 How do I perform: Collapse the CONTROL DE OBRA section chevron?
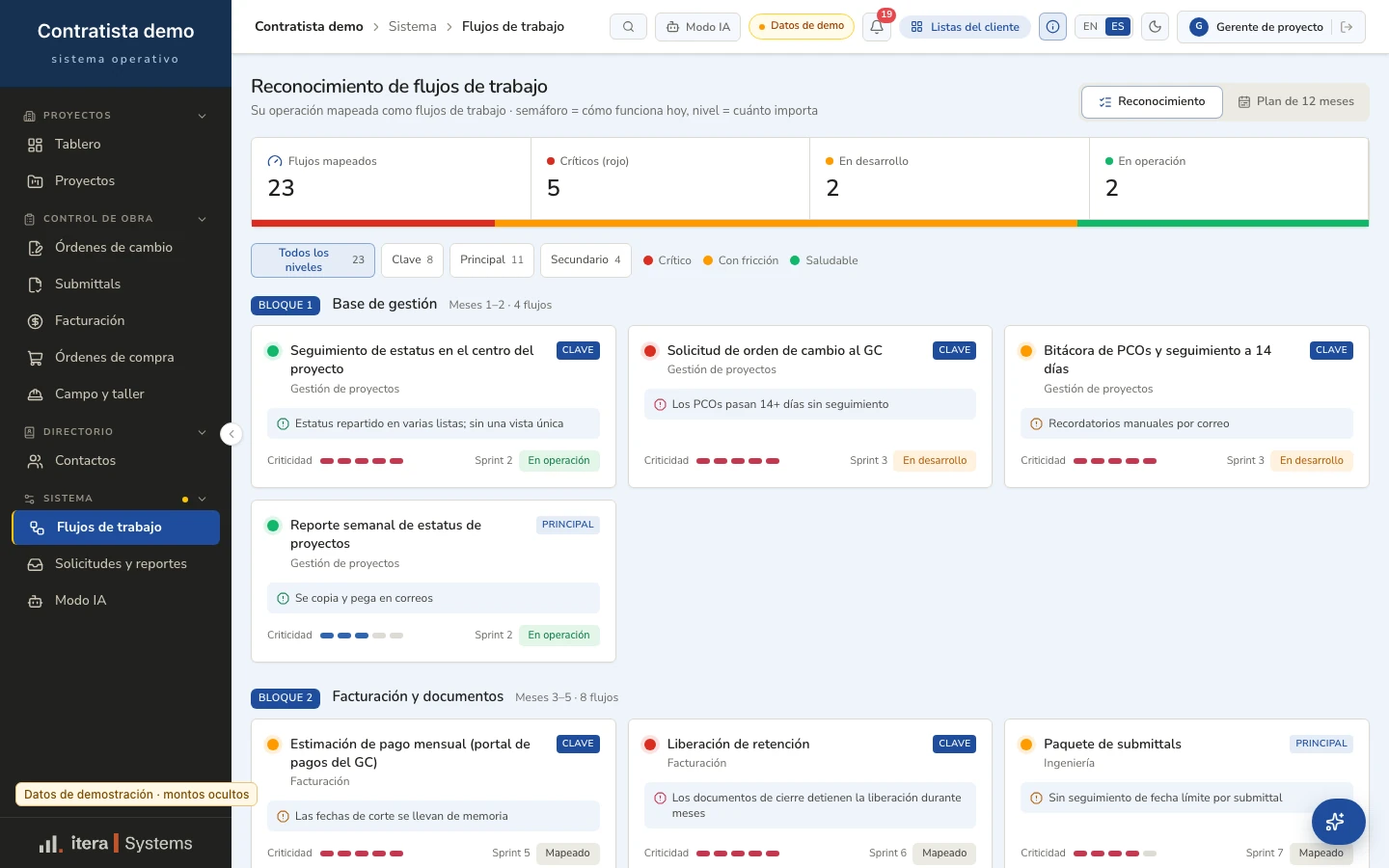click(203, 219)
